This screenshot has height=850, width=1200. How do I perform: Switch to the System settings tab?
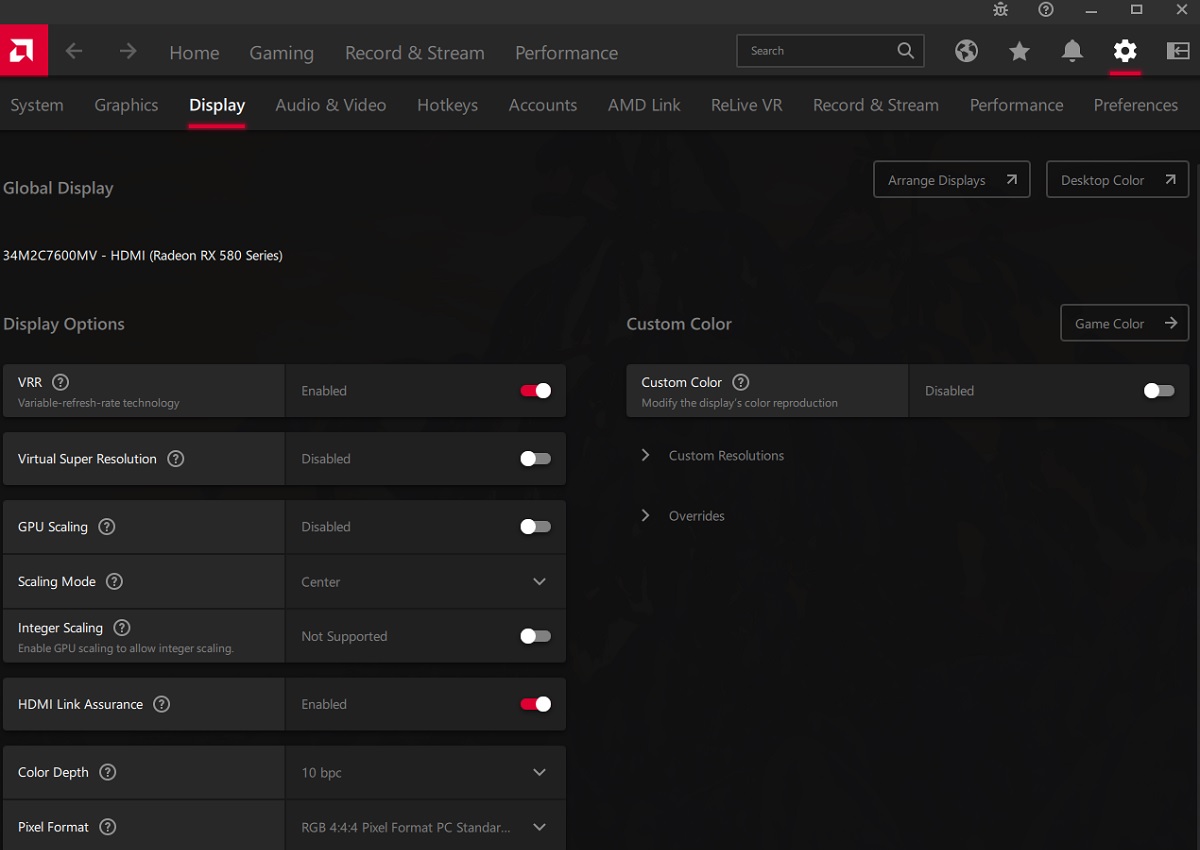[37, 105]
